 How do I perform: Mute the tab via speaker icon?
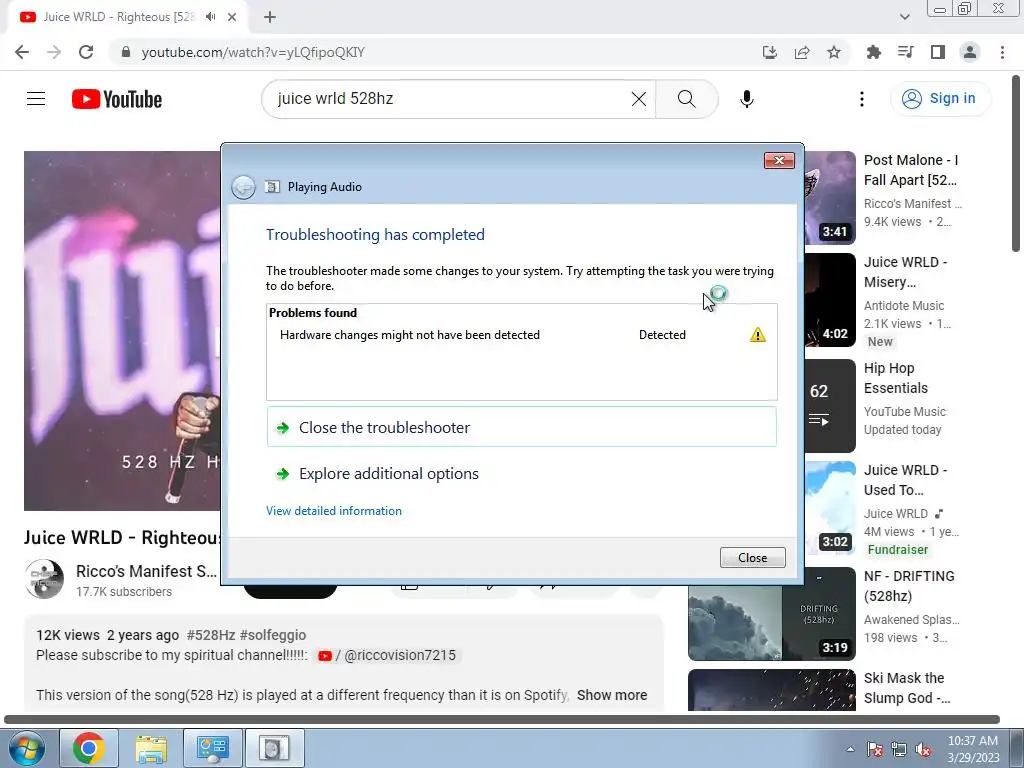click(210, 17)
